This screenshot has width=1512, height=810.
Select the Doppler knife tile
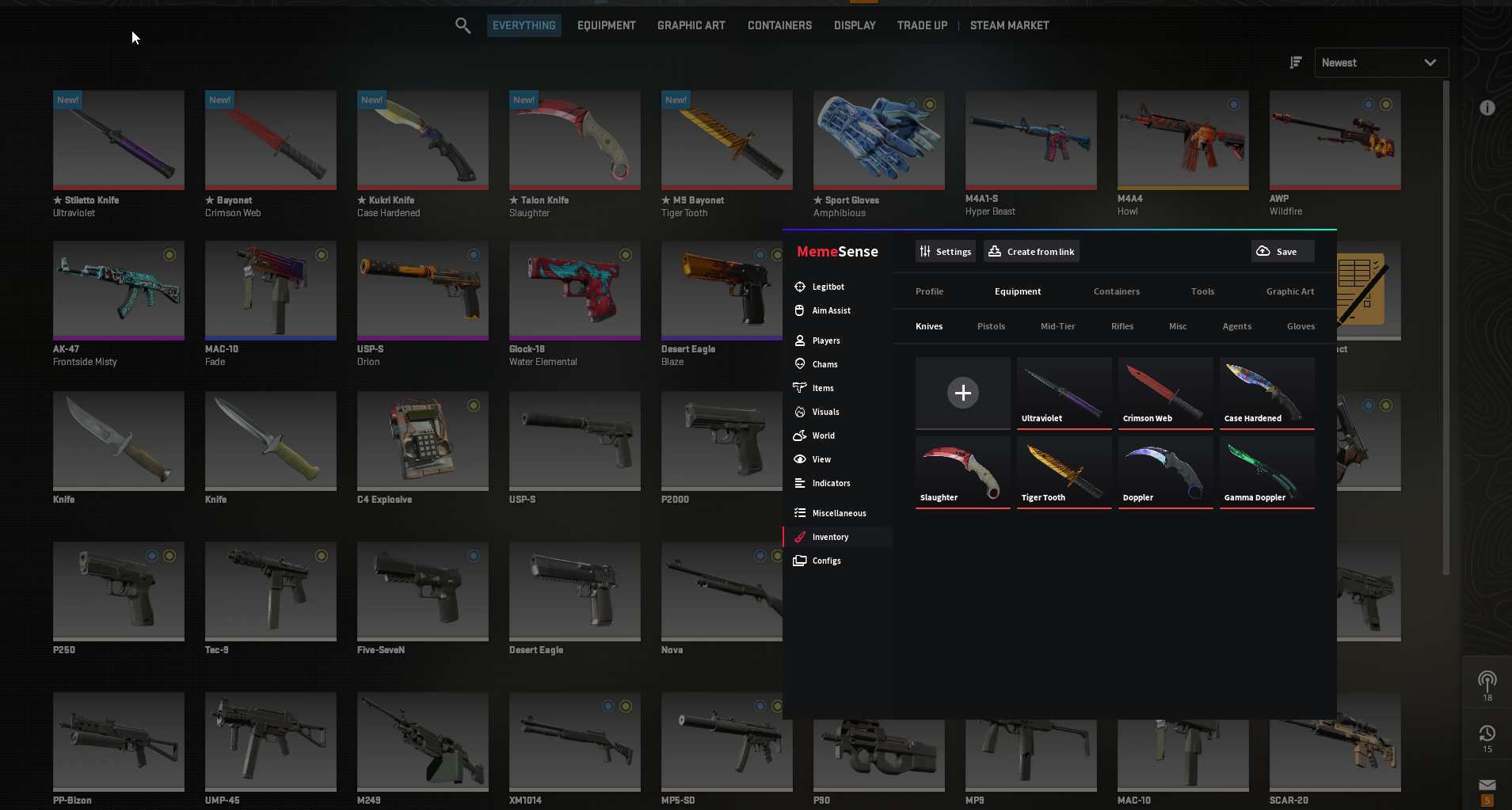tap(1165, 472)
